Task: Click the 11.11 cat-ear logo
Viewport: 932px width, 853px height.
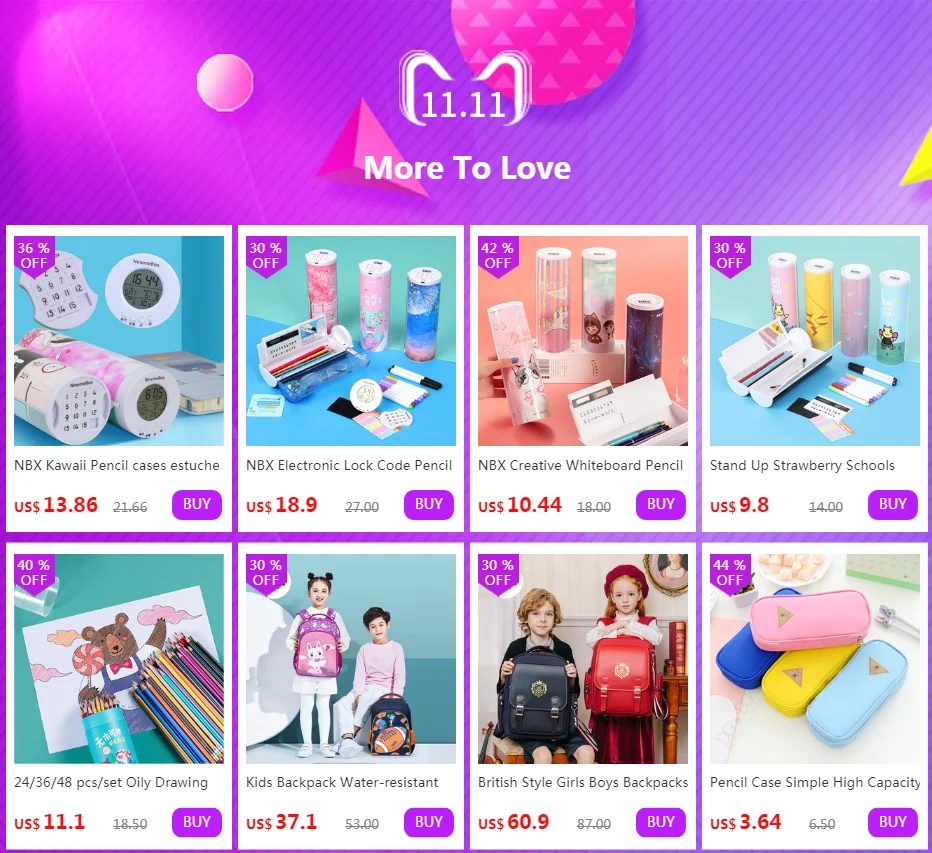Action: (x=465, y=89)
